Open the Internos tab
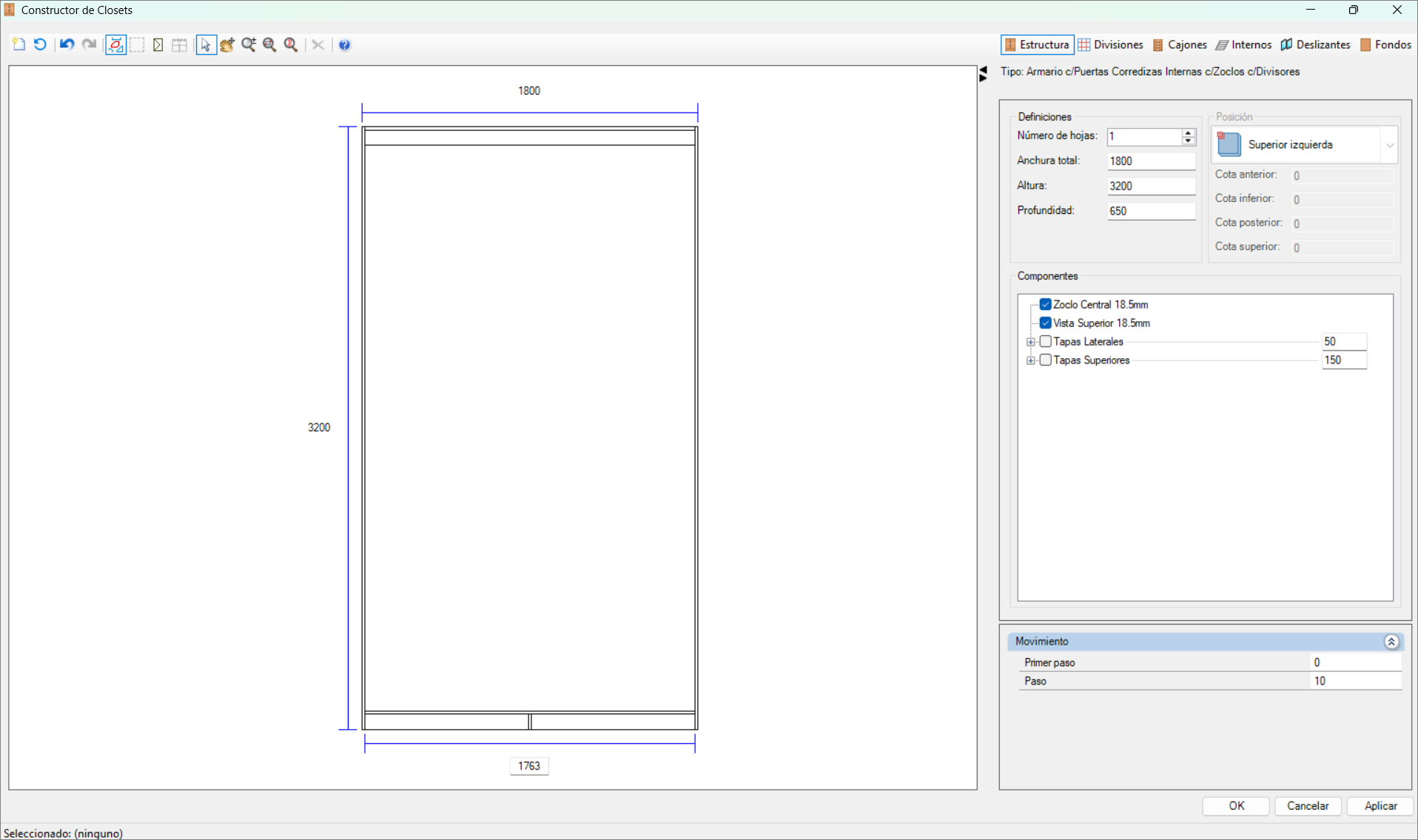Image resolution: width=1418 pixels, height=840 pixels. click(x=1243, y=44)
